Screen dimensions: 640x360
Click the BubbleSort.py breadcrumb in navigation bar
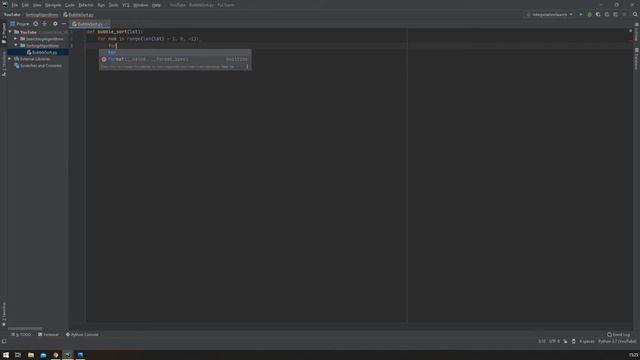[x=78, y=15]
